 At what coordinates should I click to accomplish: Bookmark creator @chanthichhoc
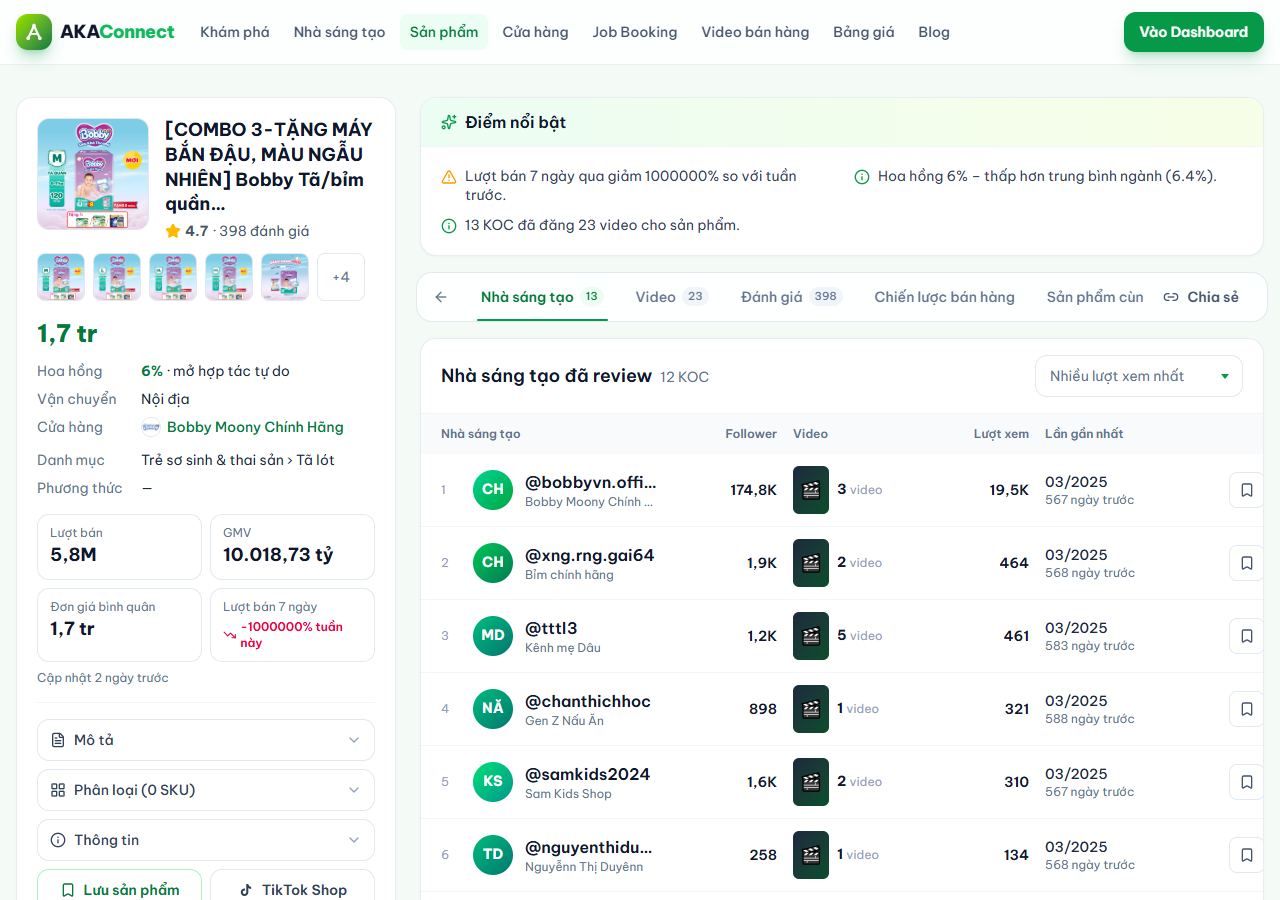1246,709
